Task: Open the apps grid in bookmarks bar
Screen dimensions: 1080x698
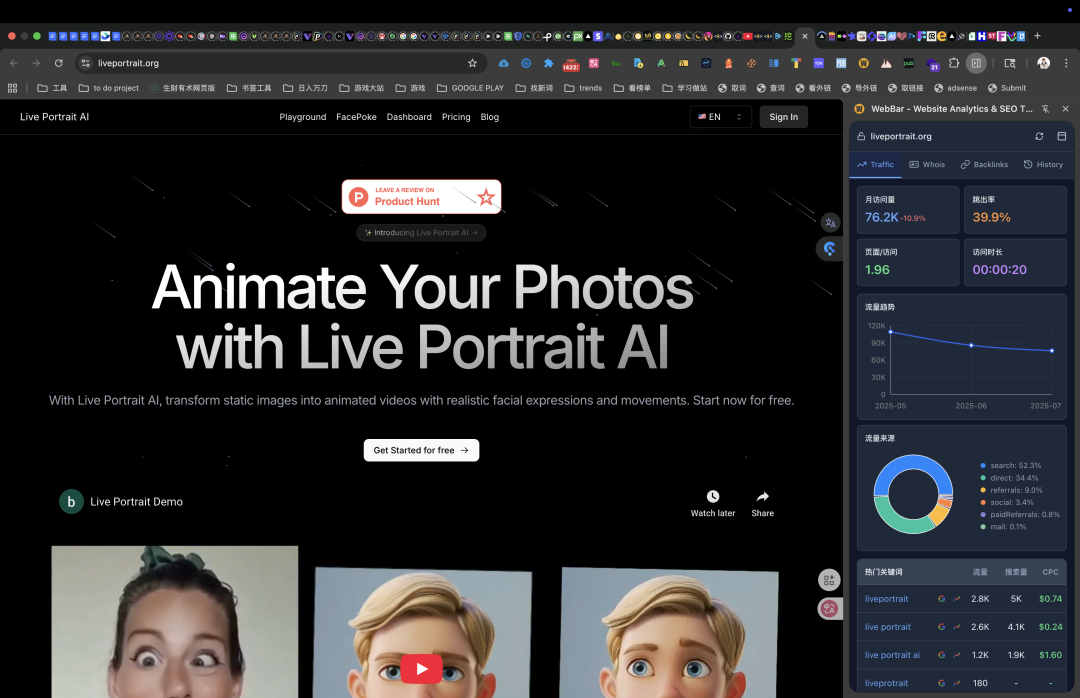Action: pyautogui.click(x=12, y=88)
